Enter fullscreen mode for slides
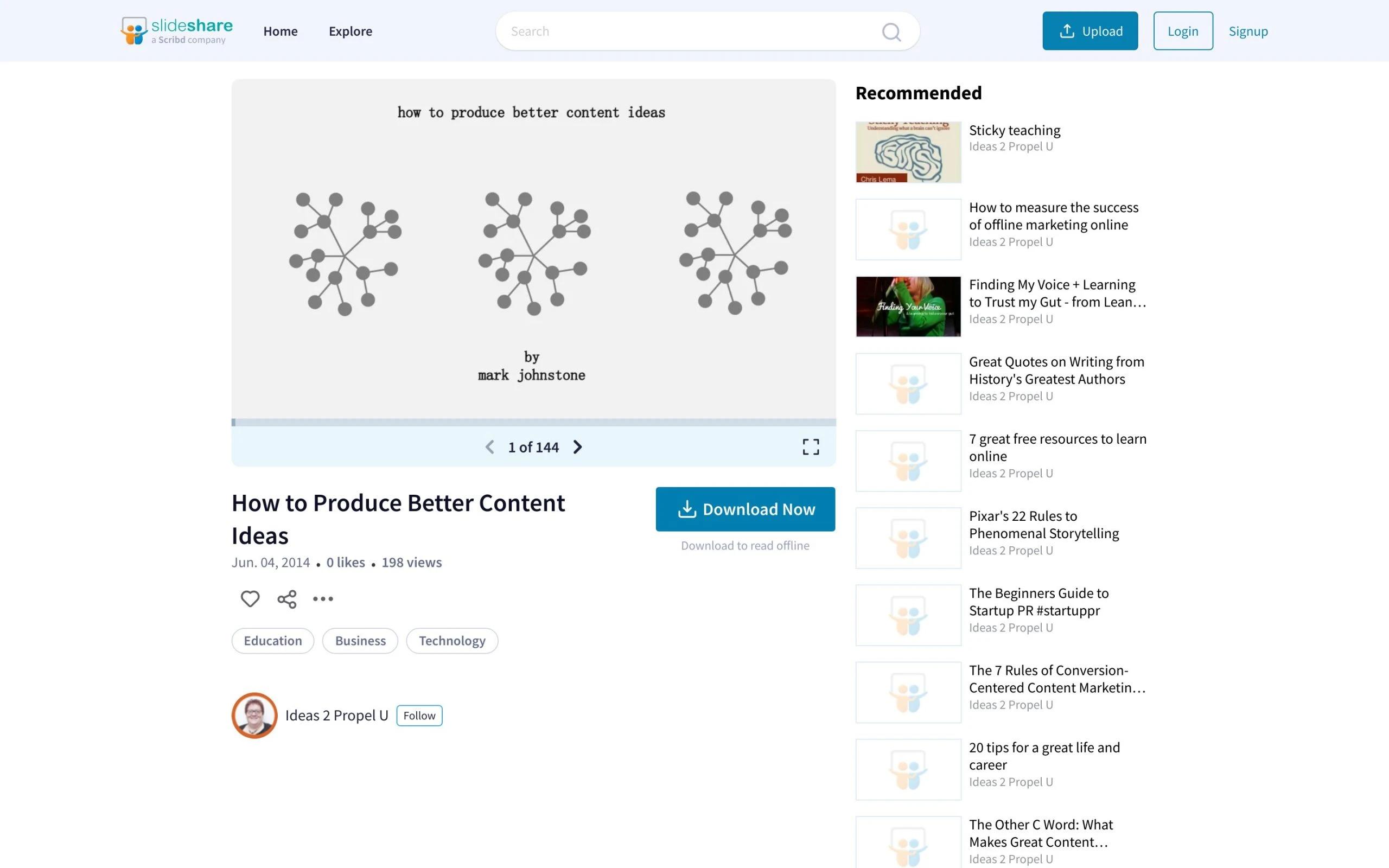 pyautogui.click(x=811, y=446)
